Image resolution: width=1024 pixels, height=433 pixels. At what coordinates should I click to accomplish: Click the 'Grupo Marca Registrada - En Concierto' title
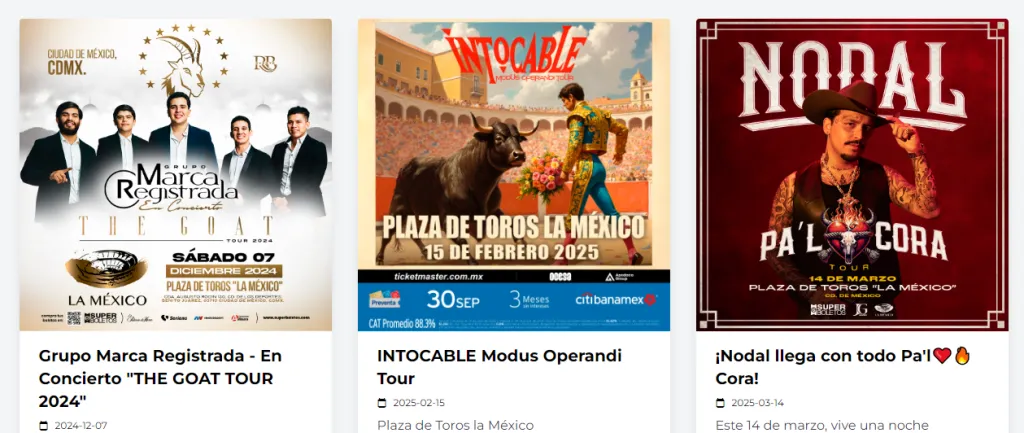pos(160,378)
